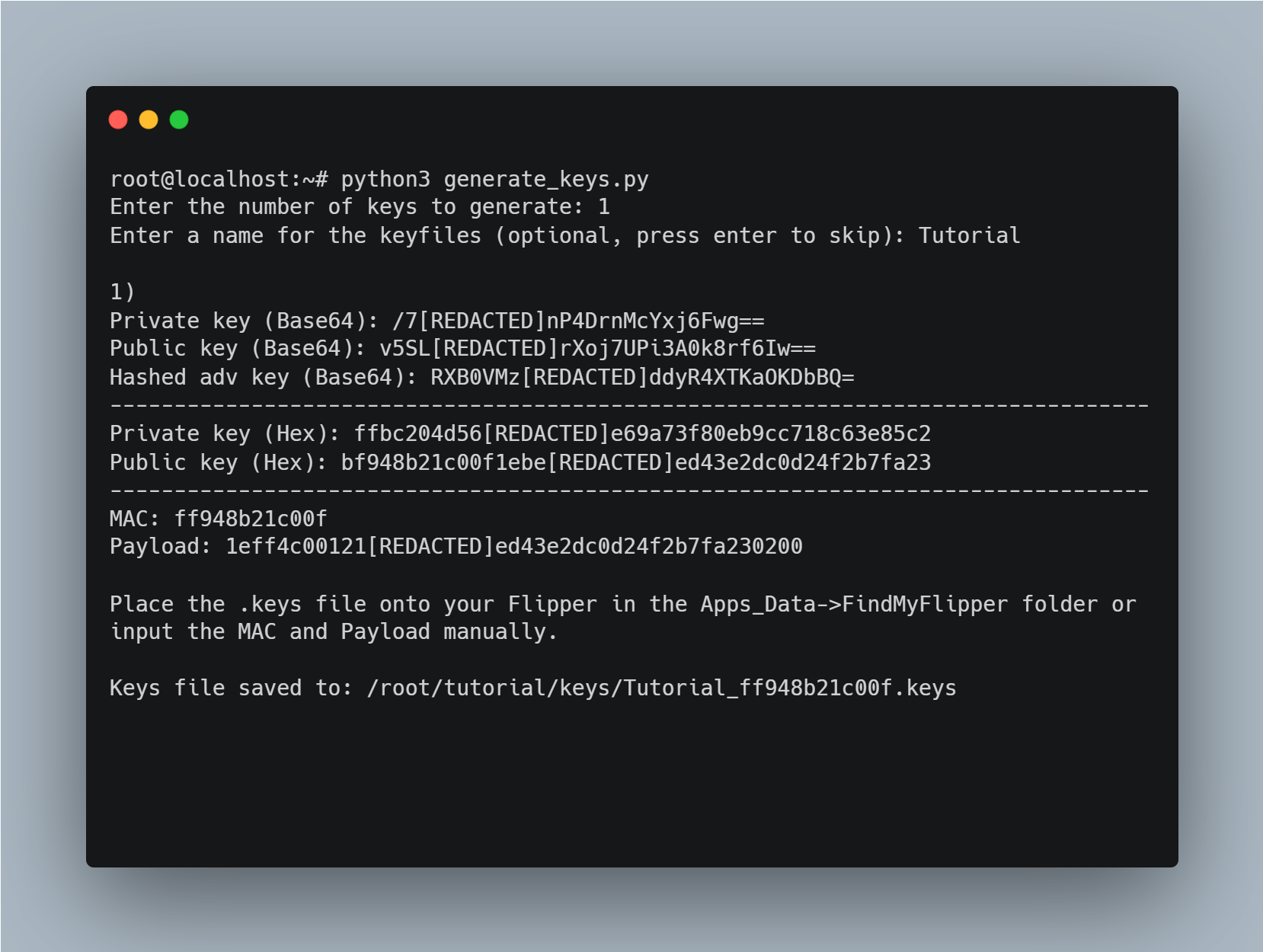Viewport: 1263px width, 952px height.
Task: Click the python3 generate_keys.py command text
Action: point(494,180)
